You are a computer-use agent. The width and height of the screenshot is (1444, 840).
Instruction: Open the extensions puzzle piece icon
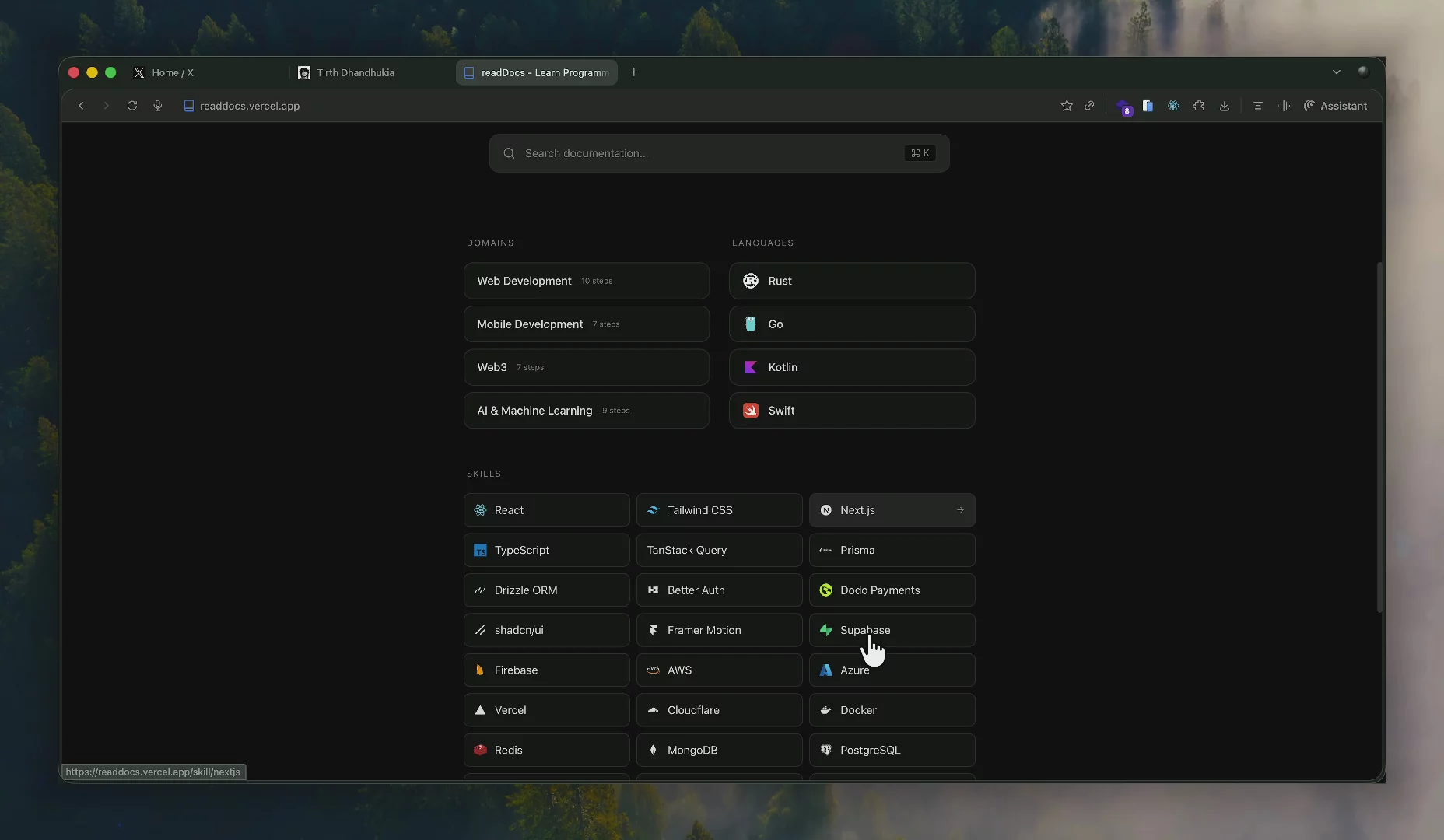point(1199,106)
